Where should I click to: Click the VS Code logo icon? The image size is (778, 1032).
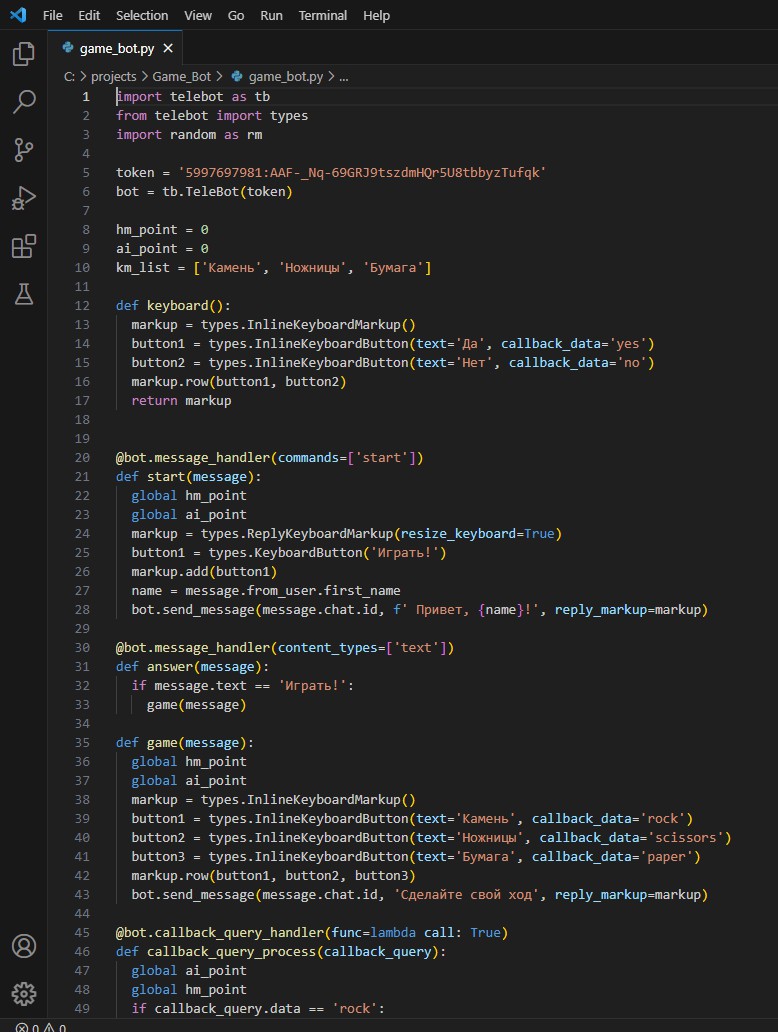tap(18, 14)
